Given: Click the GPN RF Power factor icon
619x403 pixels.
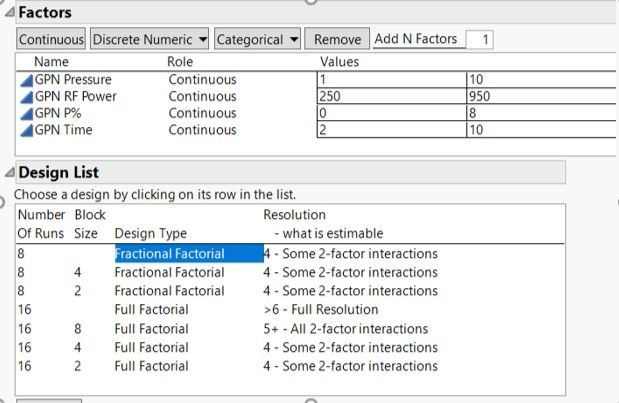Looking at the screenshot, I should [x=26, y=97].
